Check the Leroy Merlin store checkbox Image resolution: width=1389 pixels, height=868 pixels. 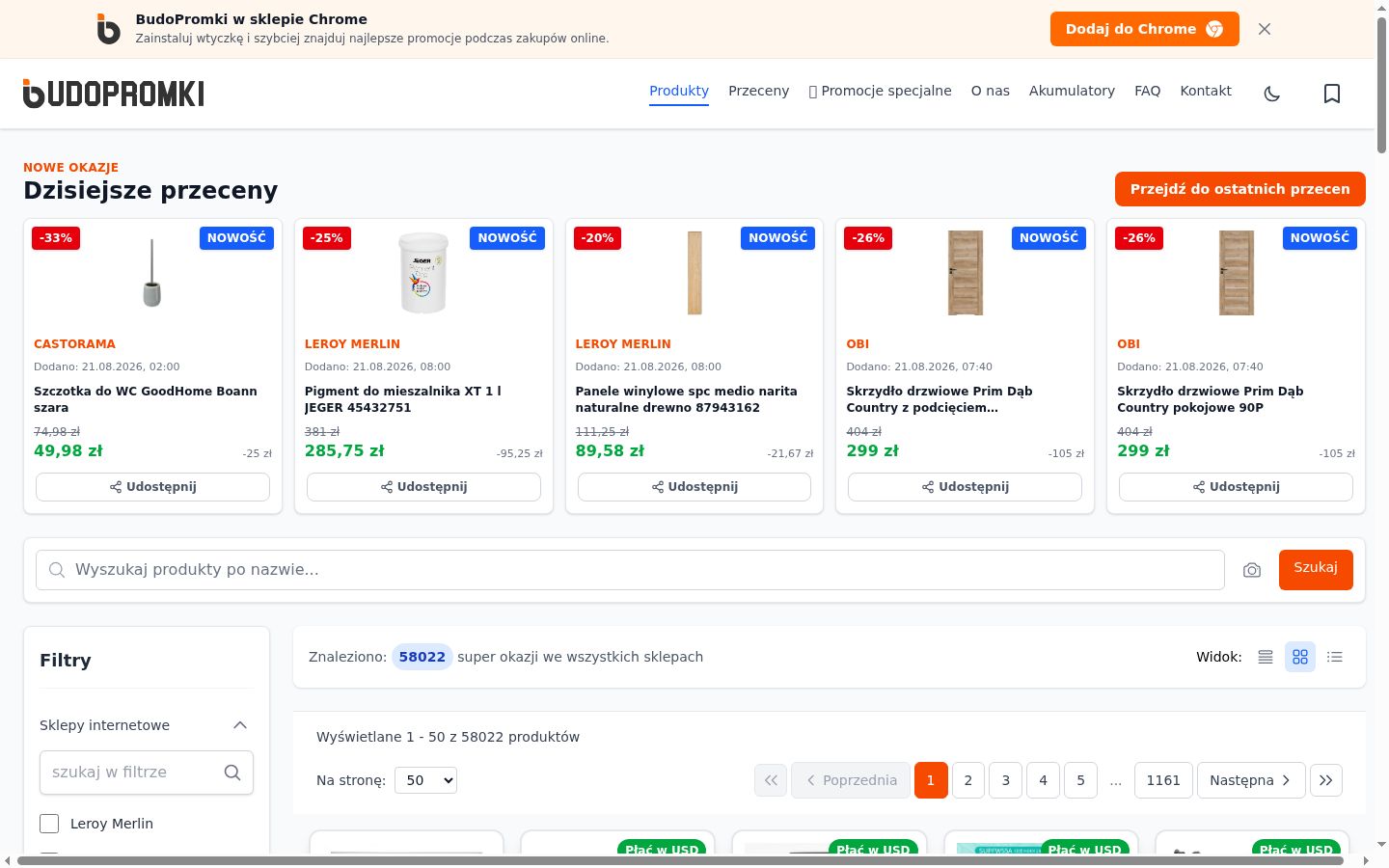point(49,824)
